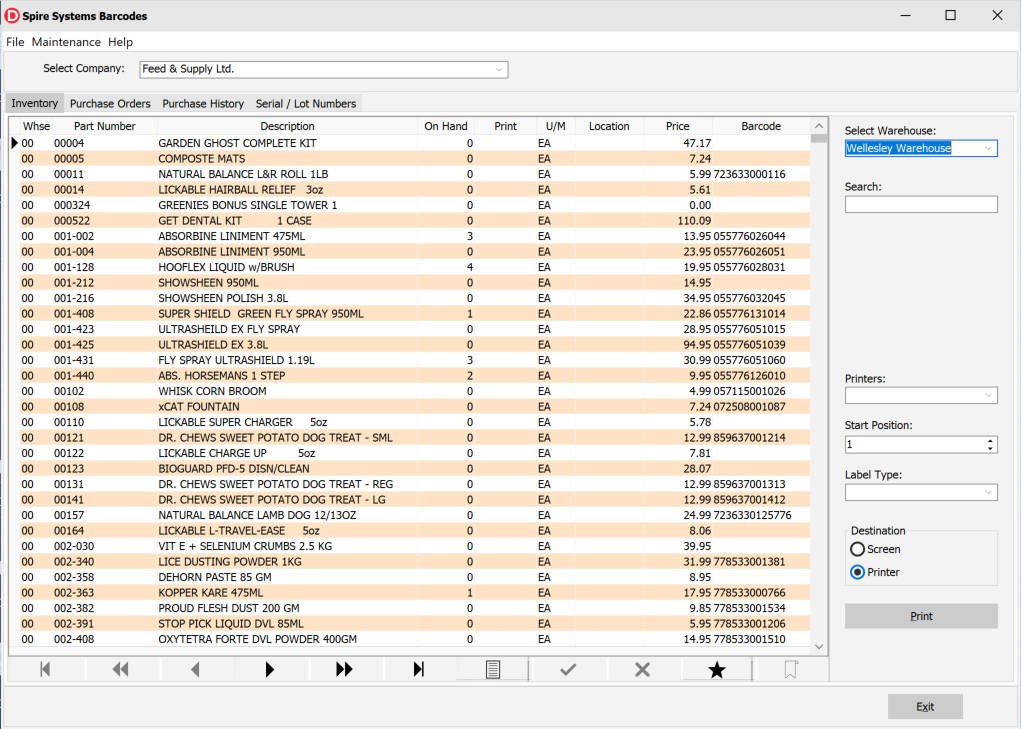The image size is (1021, 729).
Task: Select row GARDEN GHOST COMPLETE KIT
Action: pos(415,143)
